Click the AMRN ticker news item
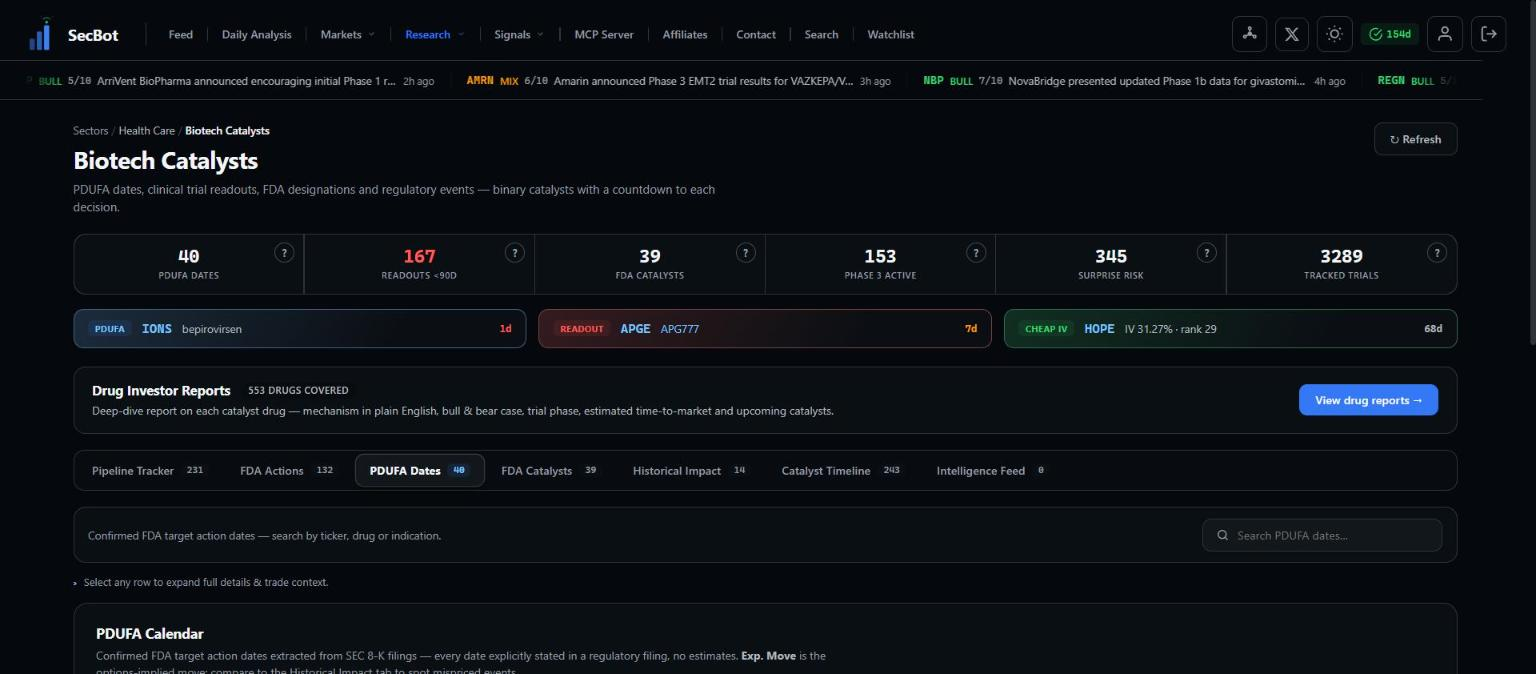The image size is (1536, 674). [678, 81]
